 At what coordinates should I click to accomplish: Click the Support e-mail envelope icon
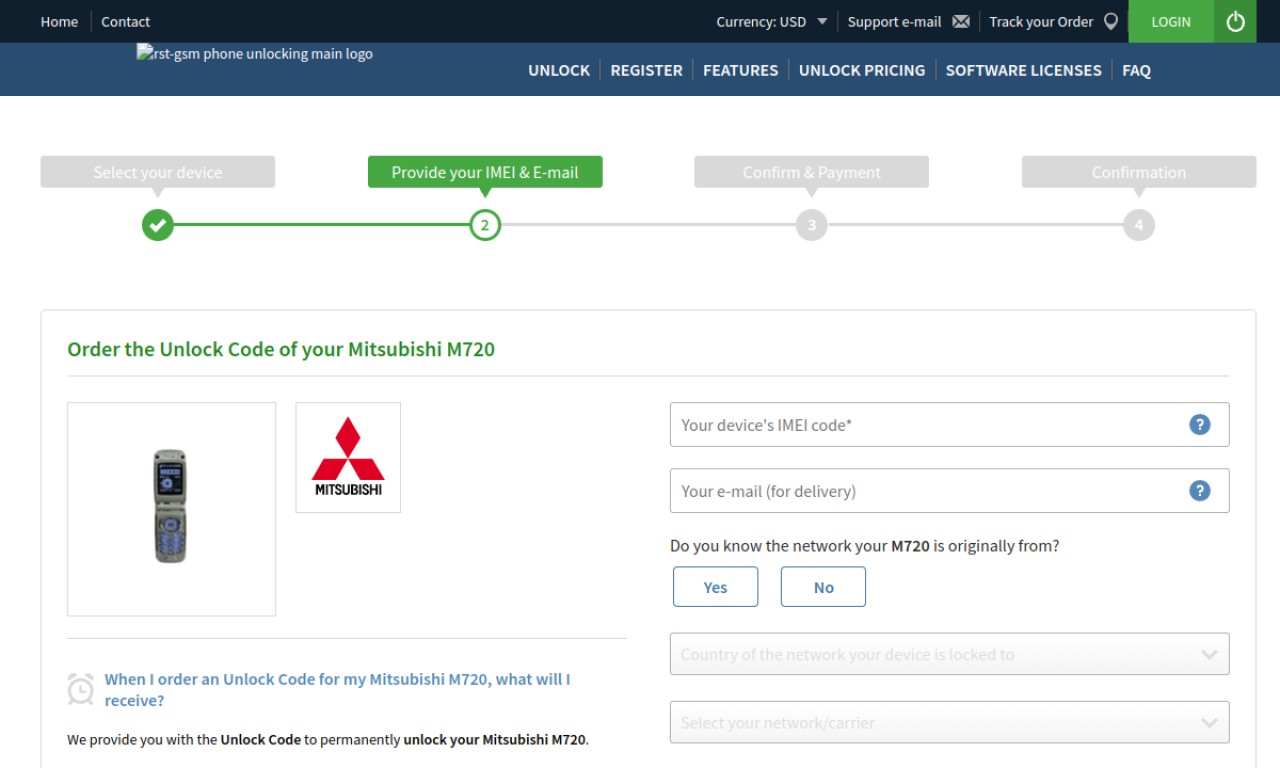(961, 22)
